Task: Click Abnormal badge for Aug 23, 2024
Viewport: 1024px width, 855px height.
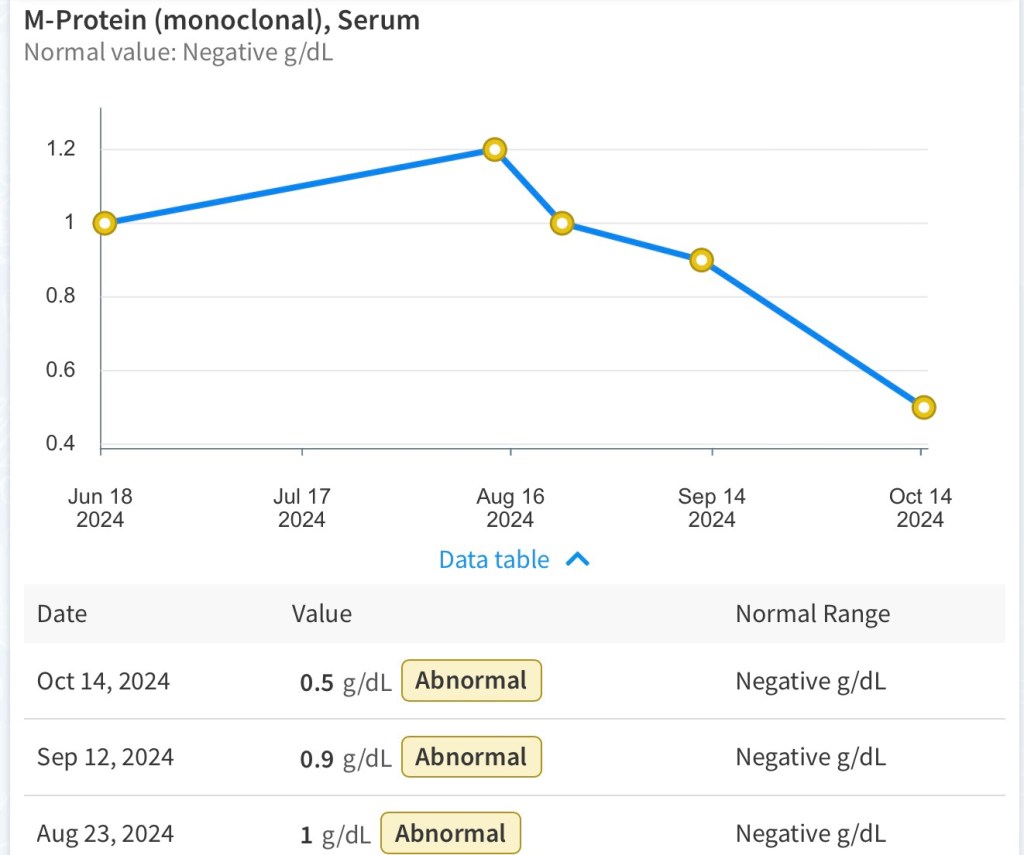Action: (450, 833)
